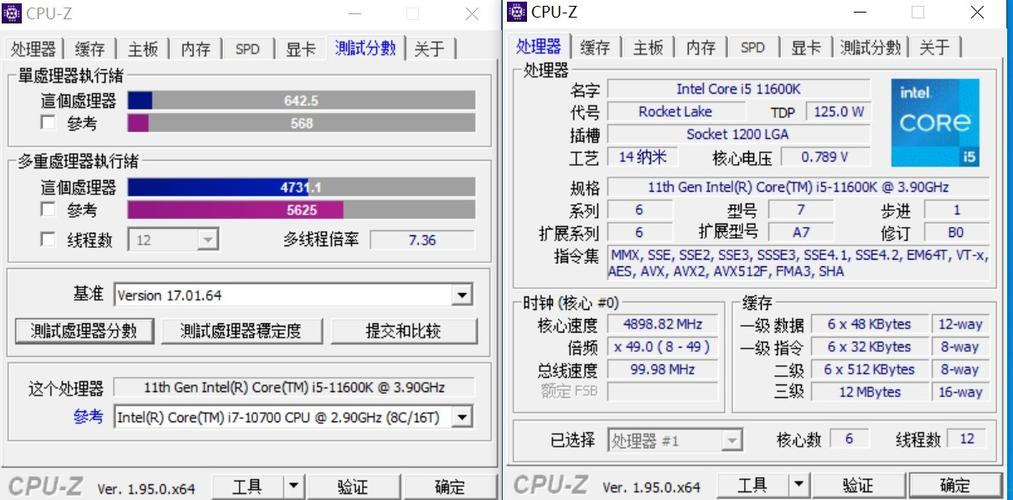The height and width of the screenshot is (500, 1013).
Task: Open 工具 dropdown arrow in left window
Action: (x=293, y=485)
